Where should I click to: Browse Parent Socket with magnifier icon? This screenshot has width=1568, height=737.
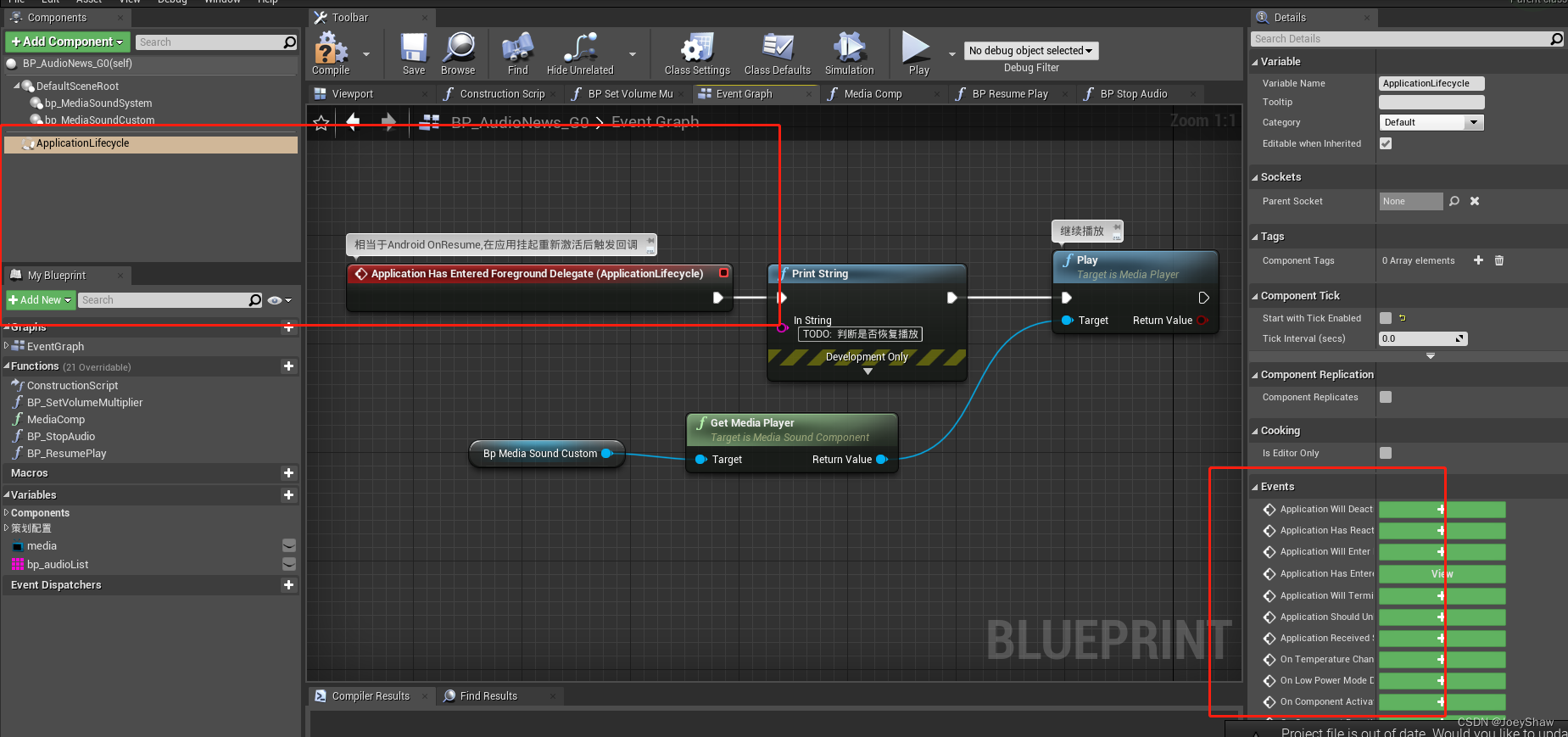coord(1454,201)
